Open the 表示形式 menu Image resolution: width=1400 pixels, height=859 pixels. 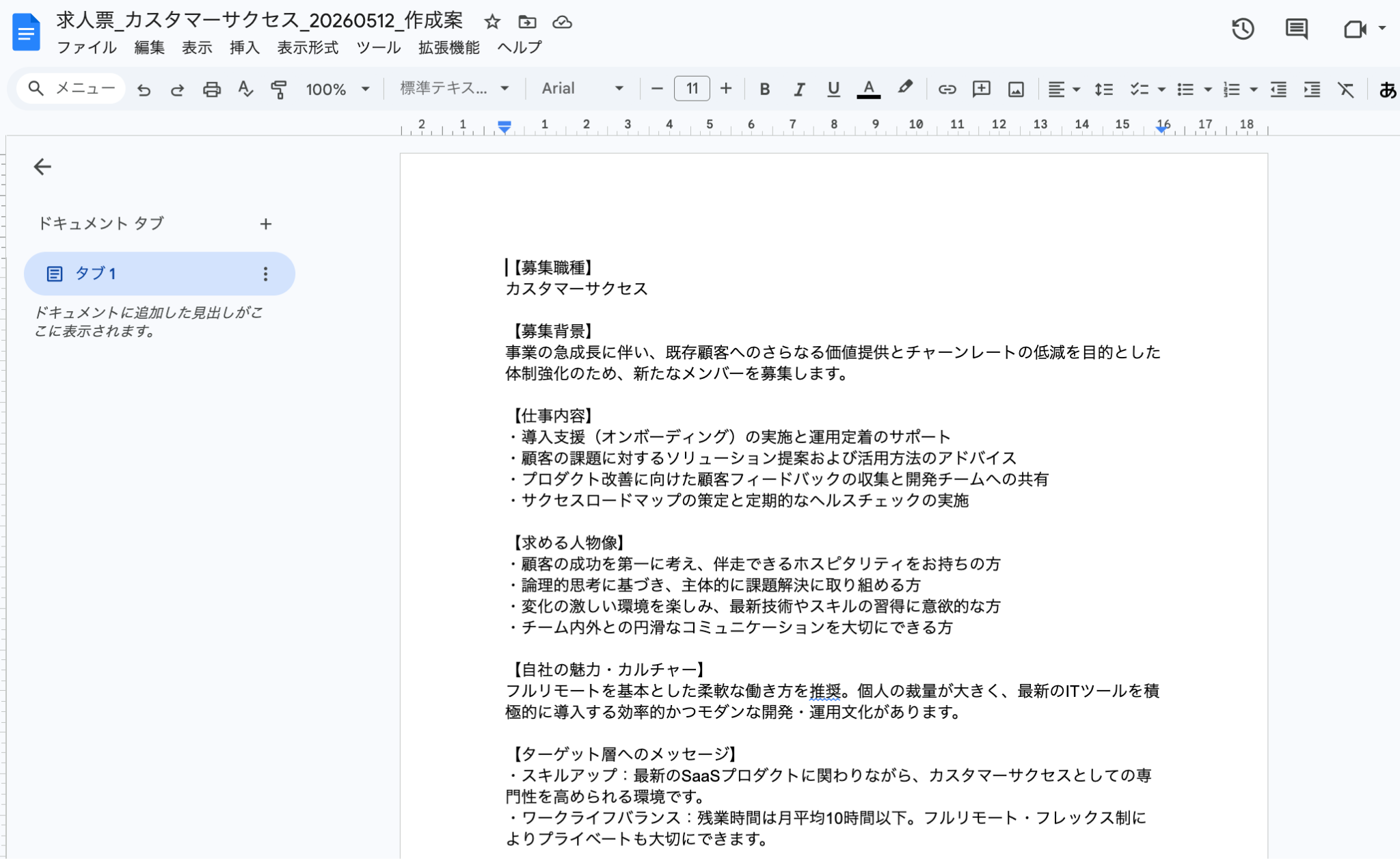tap(308, 48)
